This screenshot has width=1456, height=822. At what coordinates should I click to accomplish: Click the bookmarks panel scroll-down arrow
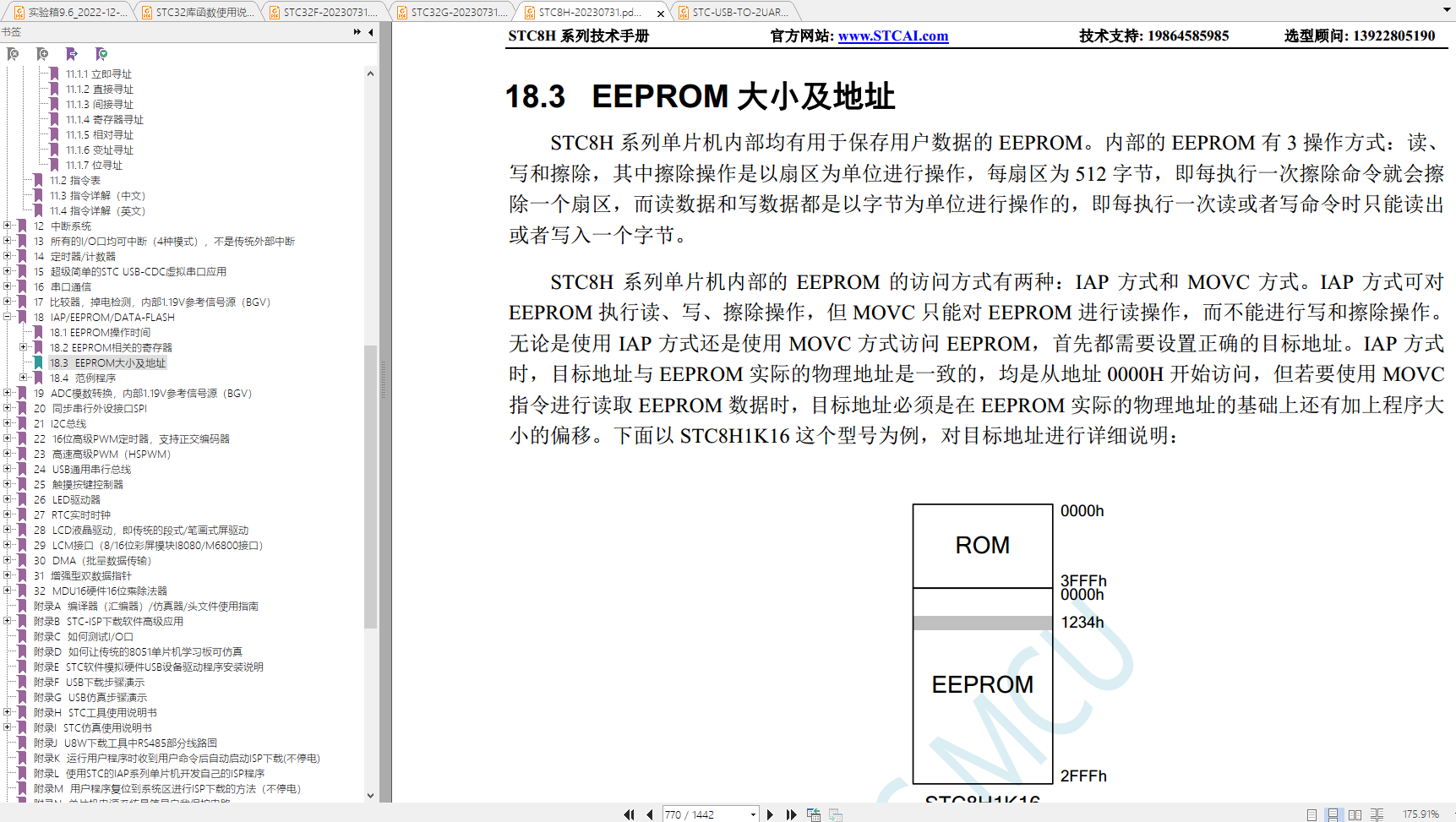pos(370,795)
